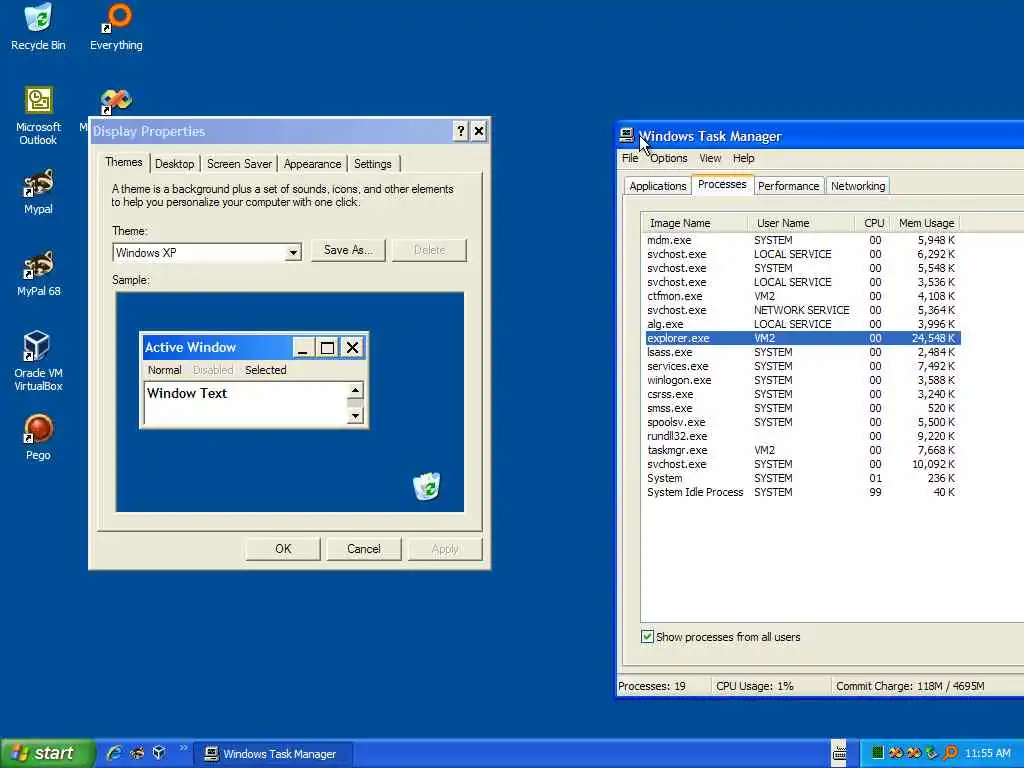Open the Recycle Bin desktop icon
Screen dimensions: 1024x768
(x=38, y=27)
